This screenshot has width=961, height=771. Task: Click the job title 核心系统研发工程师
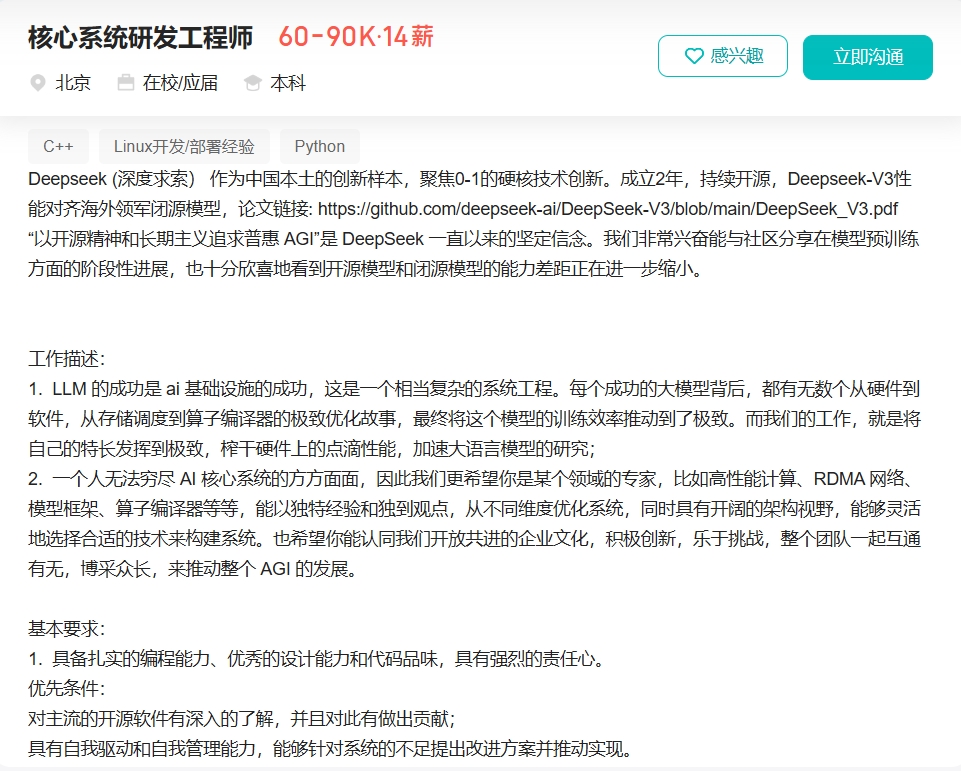click(140, 37)
